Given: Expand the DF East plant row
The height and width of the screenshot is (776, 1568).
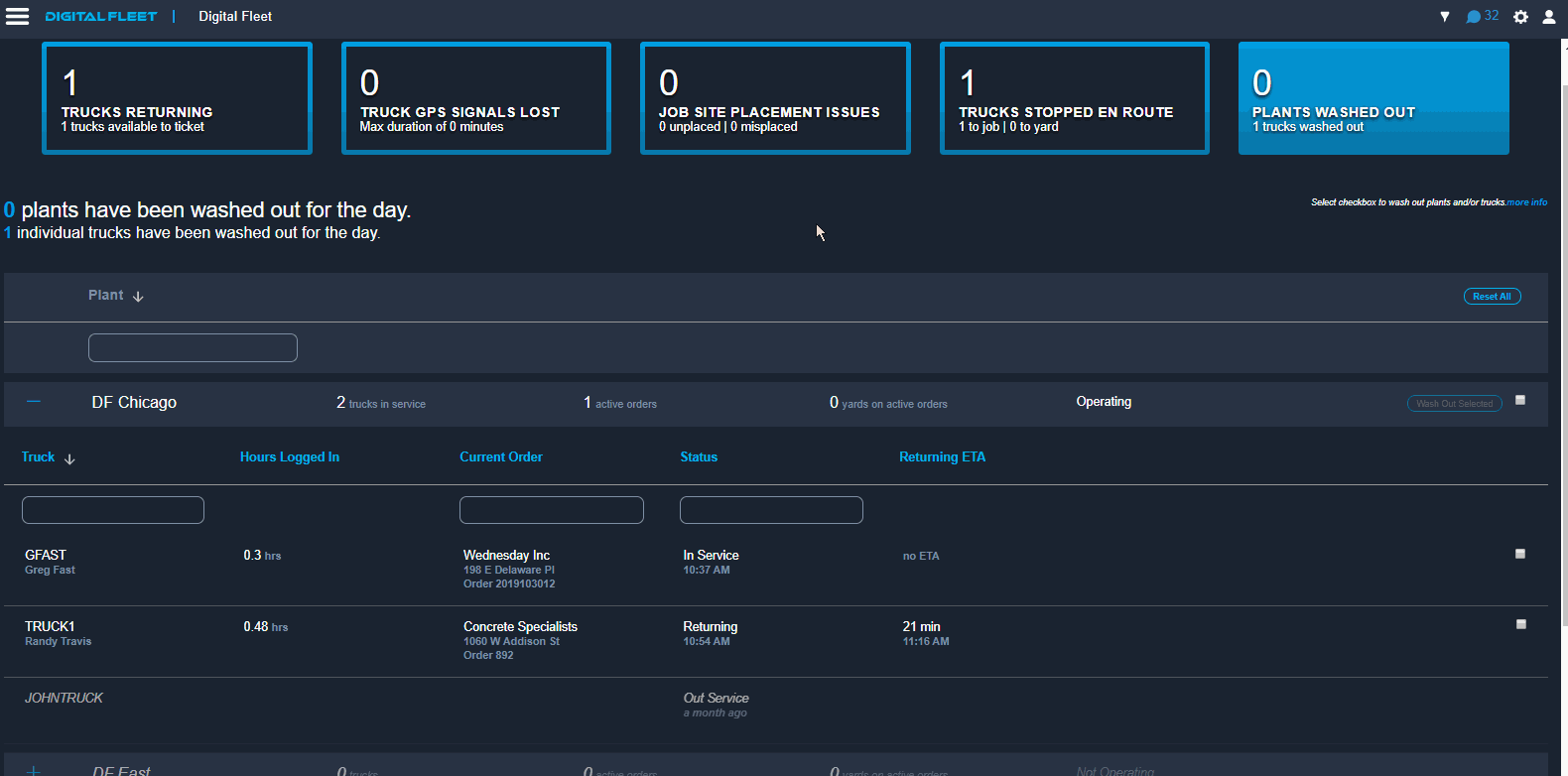Looking at the screenshot, I should (x=34, y=770).
